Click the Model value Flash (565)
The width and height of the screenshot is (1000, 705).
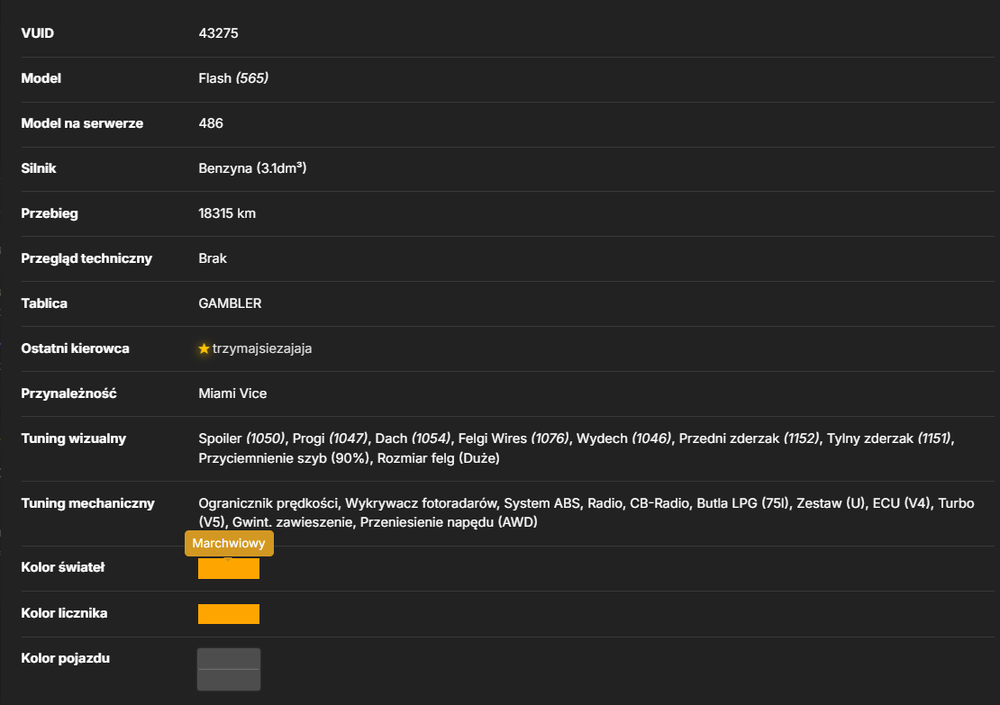[x=233, y=78]
